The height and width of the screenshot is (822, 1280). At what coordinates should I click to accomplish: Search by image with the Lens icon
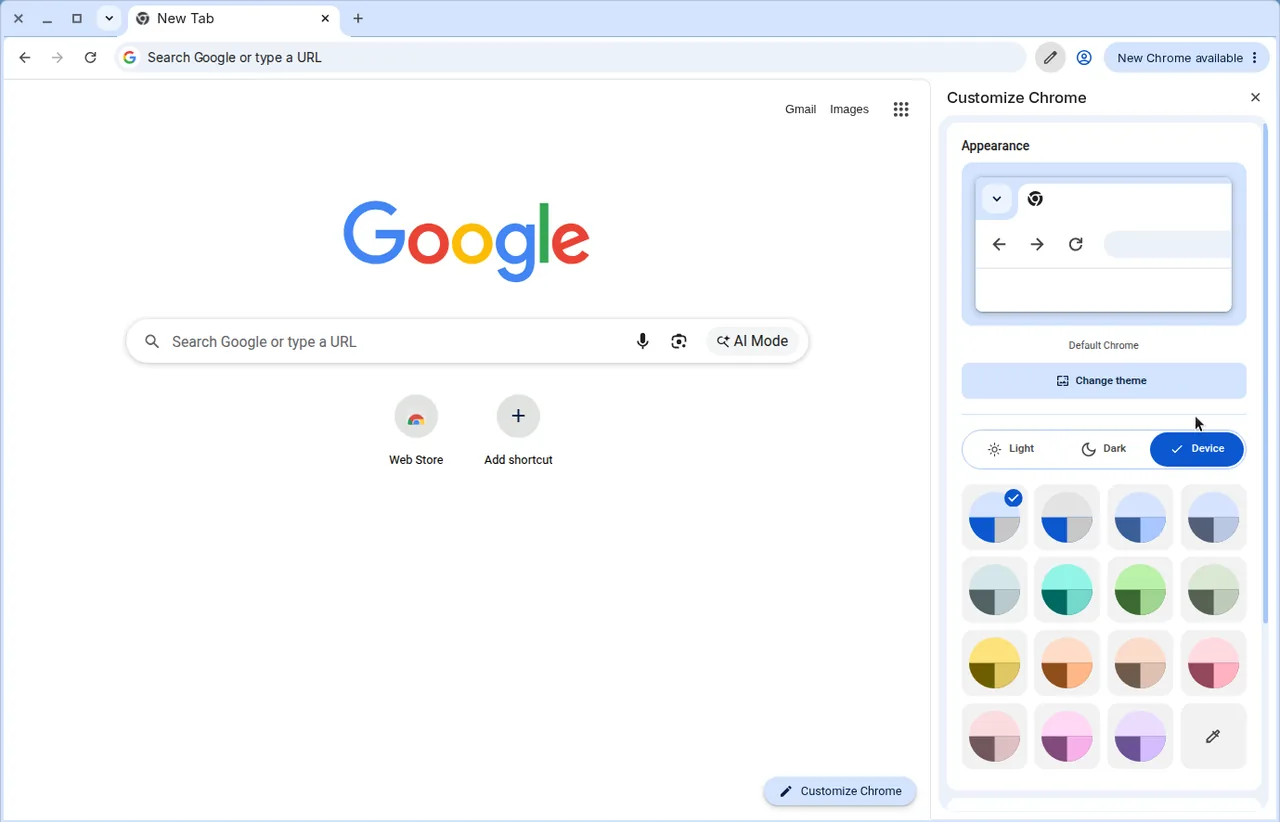click(679, 342)
